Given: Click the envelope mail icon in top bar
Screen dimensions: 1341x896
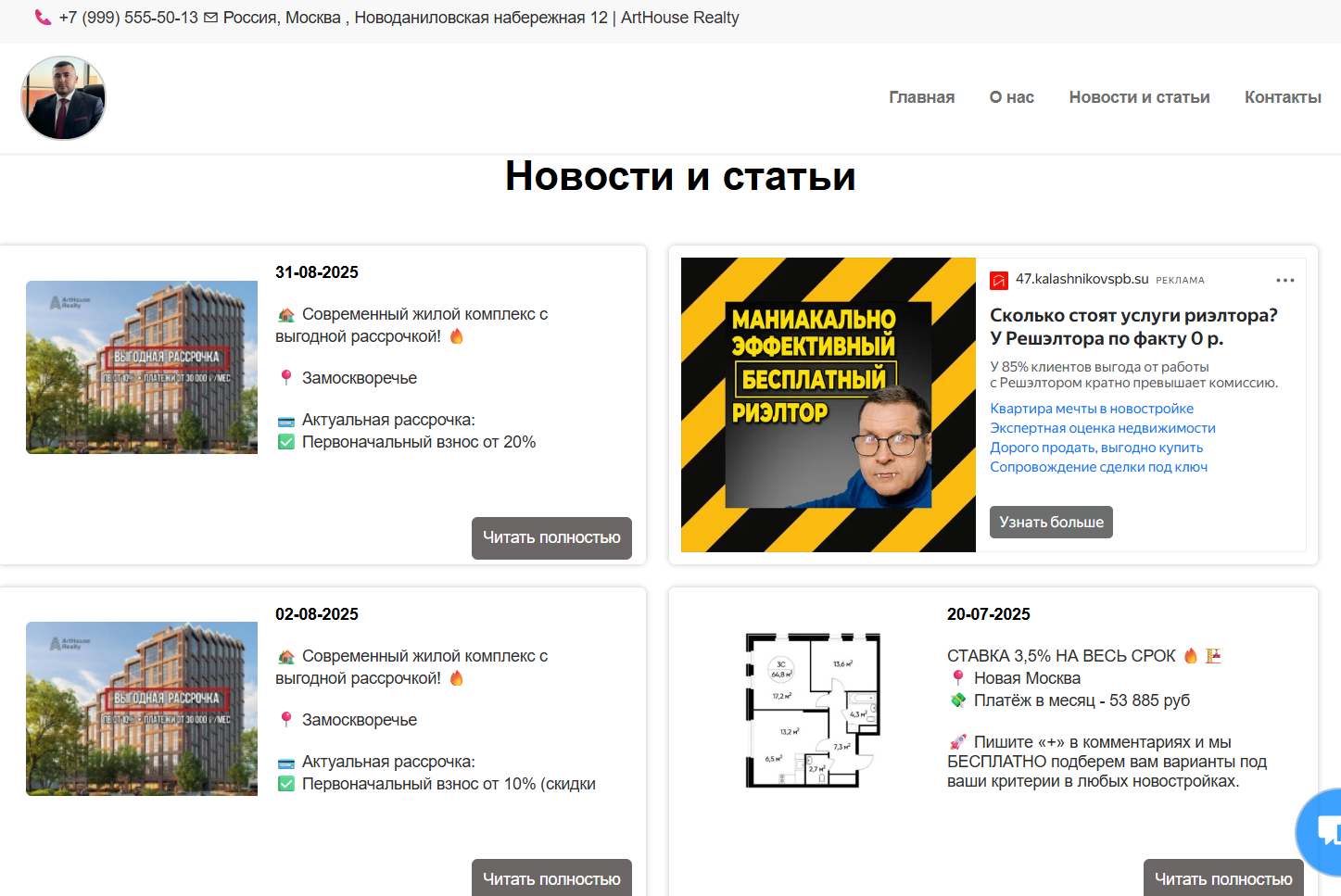Looking at the screenshot, I should point(210,18).
